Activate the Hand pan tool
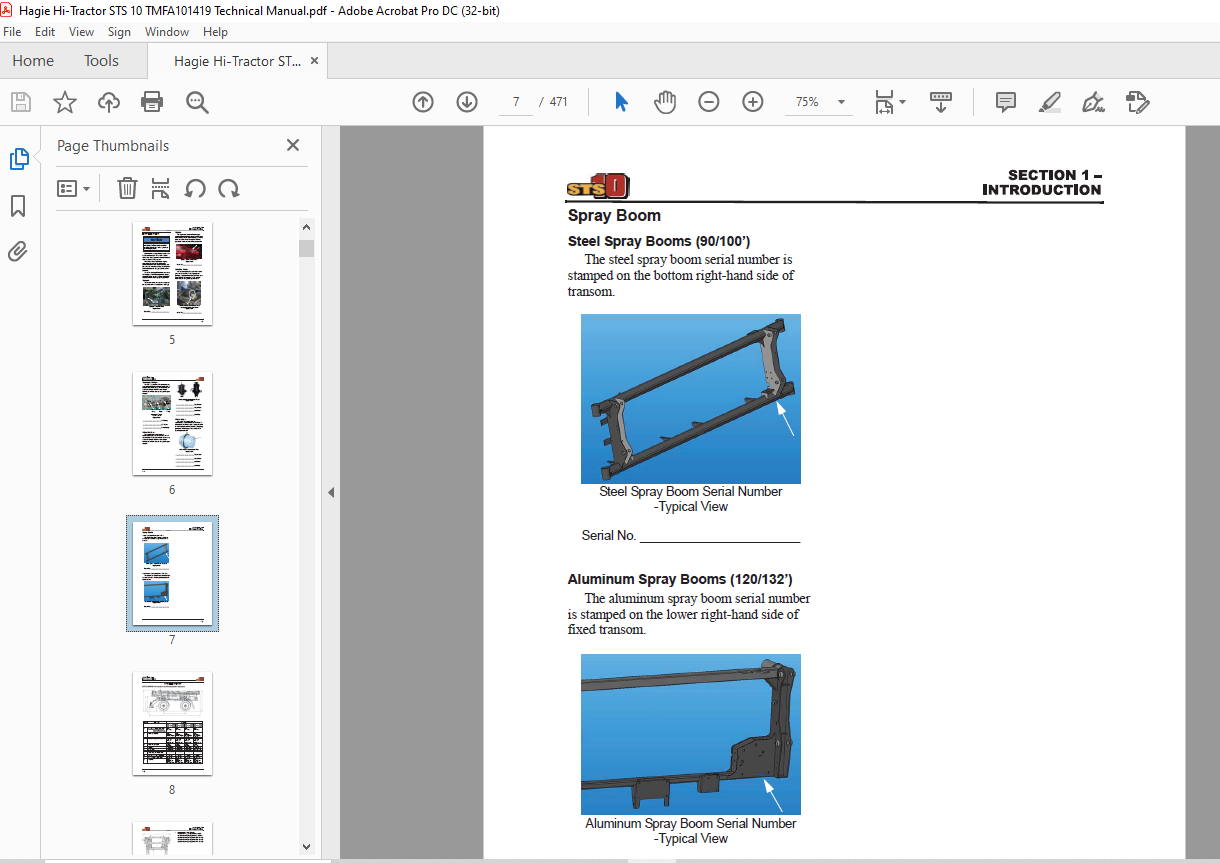 click(x=665, y=102)
